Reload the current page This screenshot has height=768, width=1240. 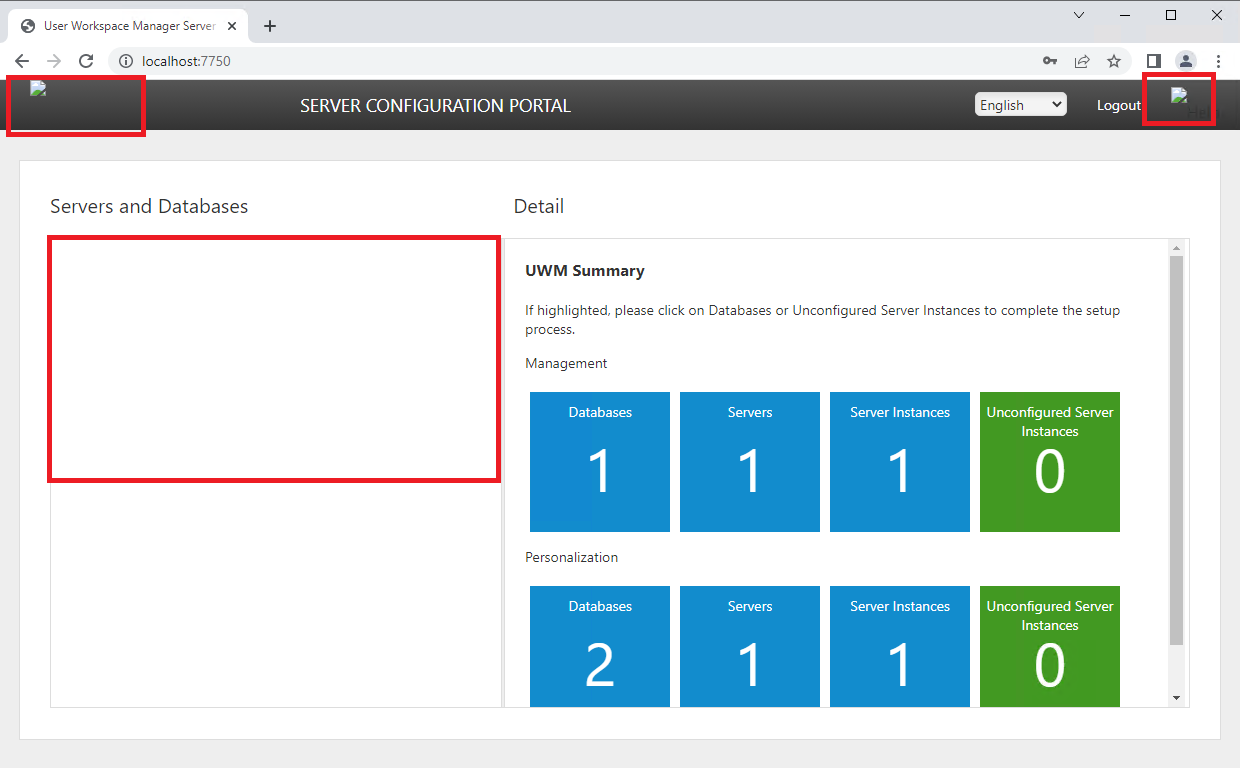click(x=86, y=61)
